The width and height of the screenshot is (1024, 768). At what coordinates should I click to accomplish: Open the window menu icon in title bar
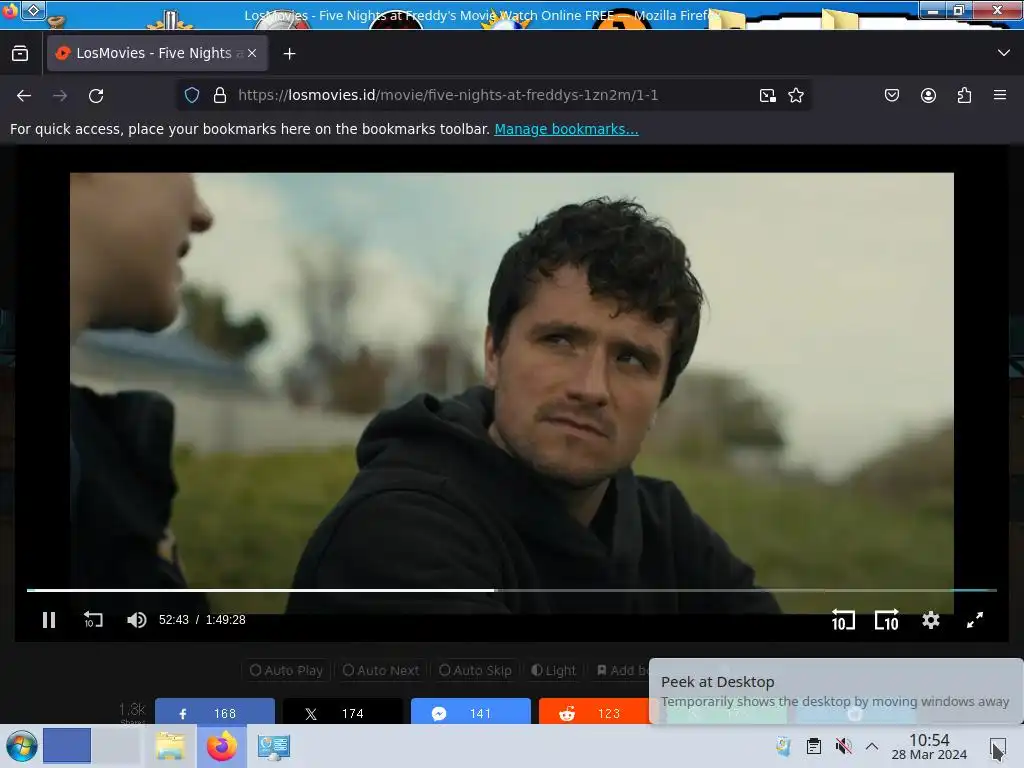pyautogui.click(x=10, y=10)
